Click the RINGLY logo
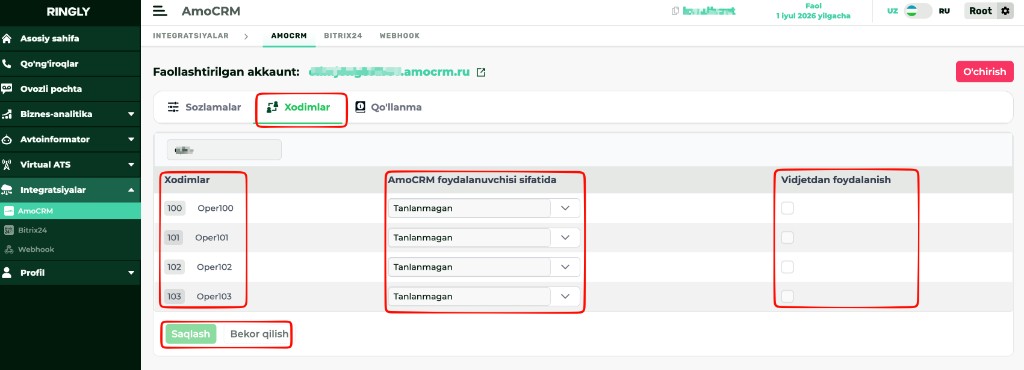Viewport: 1024px width, 370px height. tap(70, 11)
